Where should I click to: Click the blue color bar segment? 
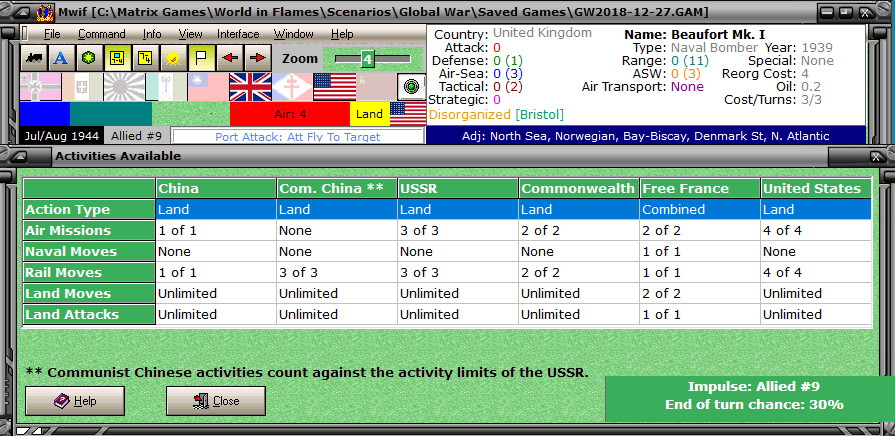point(45,114)
